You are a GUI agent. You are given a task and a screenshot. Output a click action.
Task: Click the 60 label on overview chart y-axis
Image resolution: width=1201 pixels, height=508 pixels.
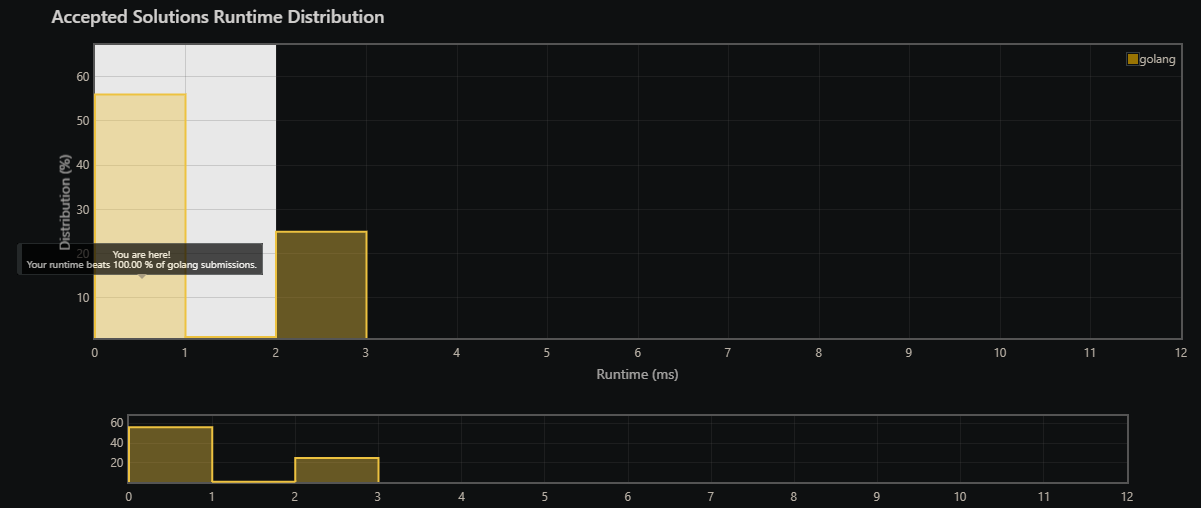117,423
